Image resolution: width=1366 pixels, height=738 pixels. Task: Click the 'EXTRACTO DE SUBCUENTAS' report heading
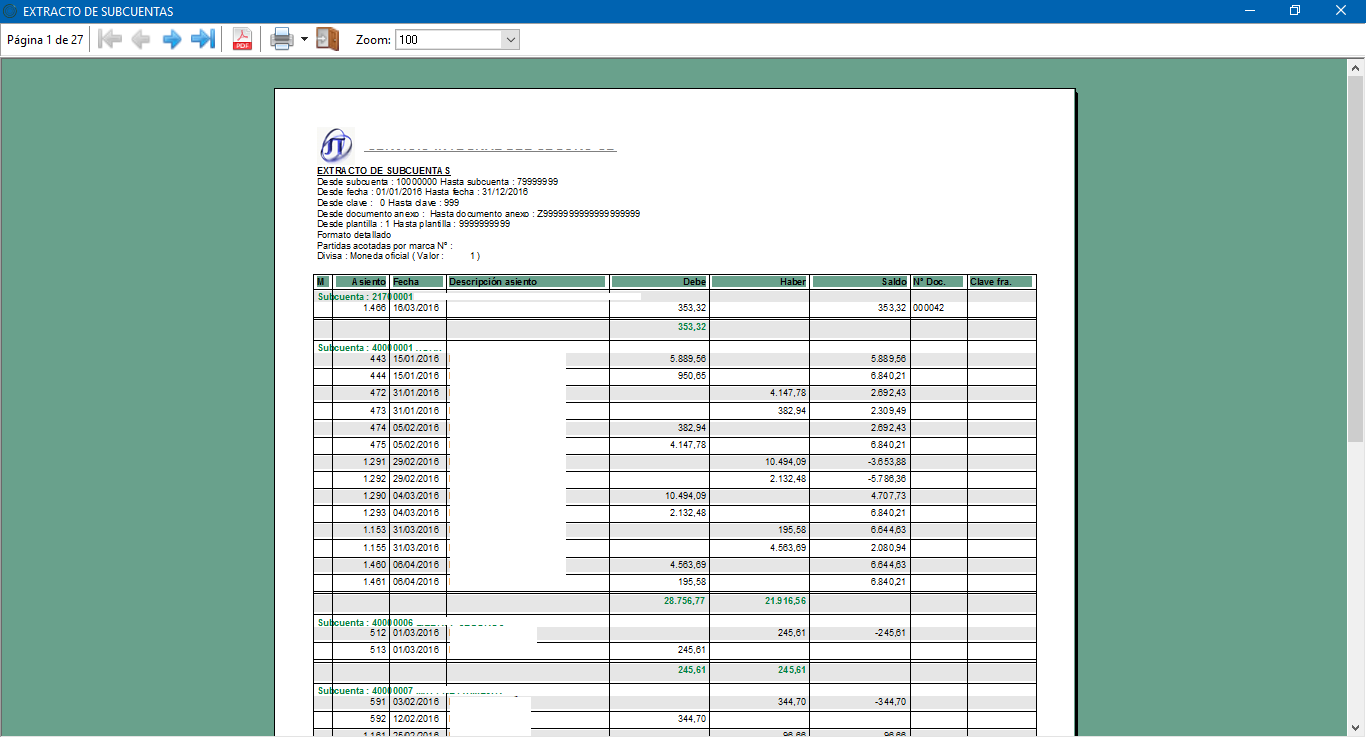coord(384,171)
